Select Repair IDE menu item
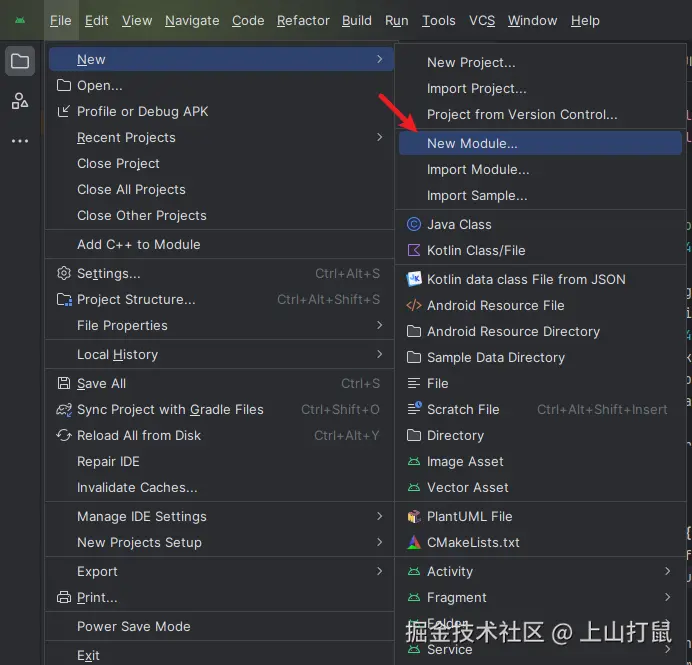 (x=221, y=461)
